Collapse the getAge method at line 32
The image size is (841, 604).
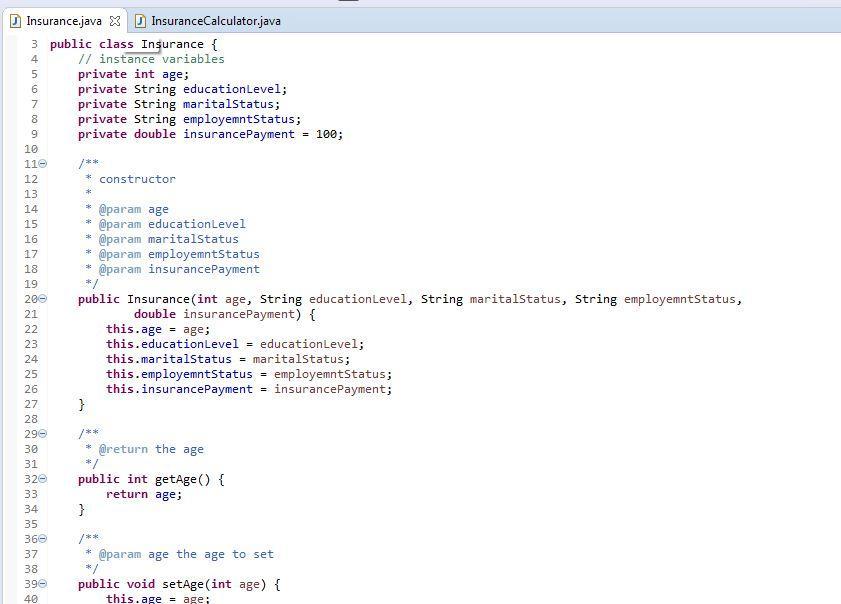pos(40,479)
